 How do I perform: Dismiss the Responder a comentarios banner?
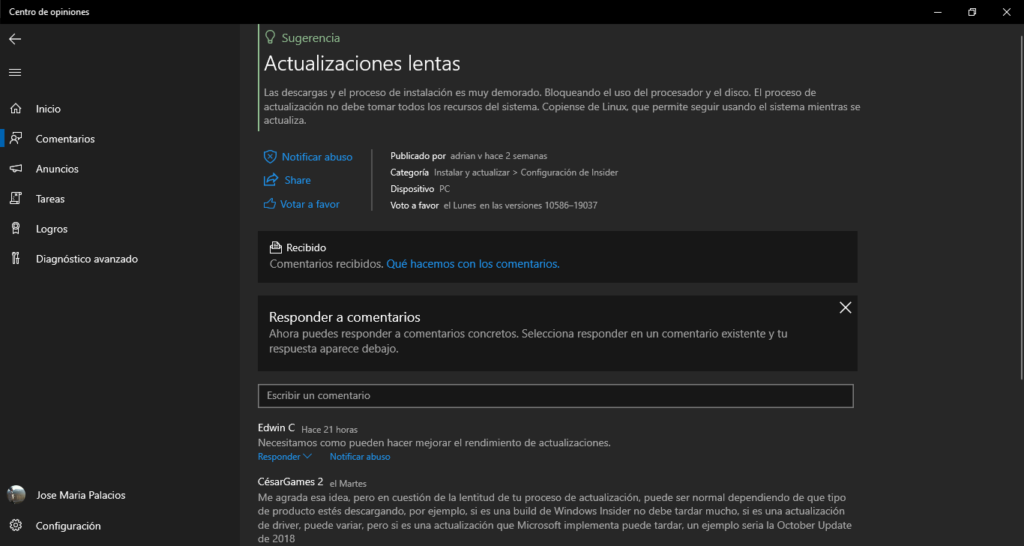[x=845, y=308]
